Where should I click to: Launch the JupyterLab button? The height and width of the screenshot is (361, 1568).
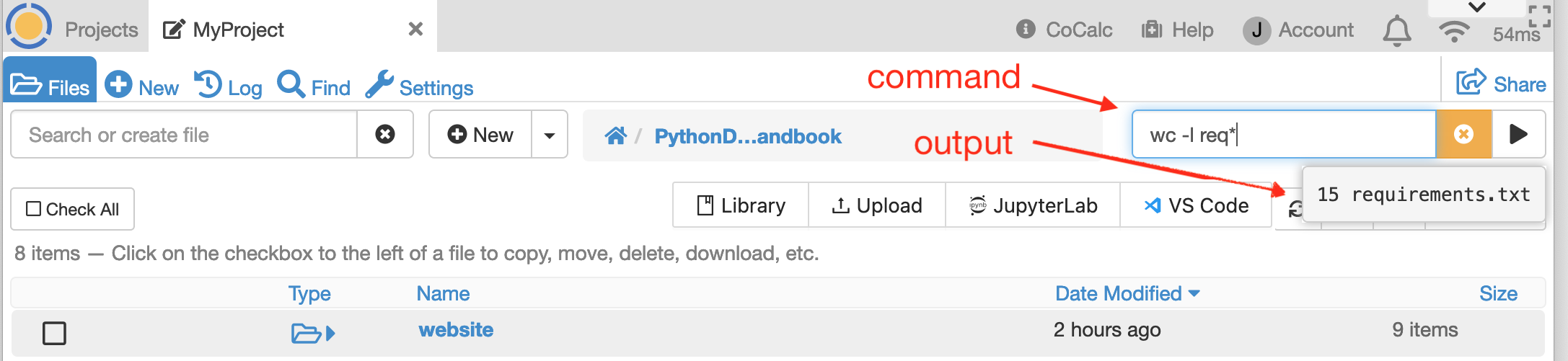pos(1032,205)
